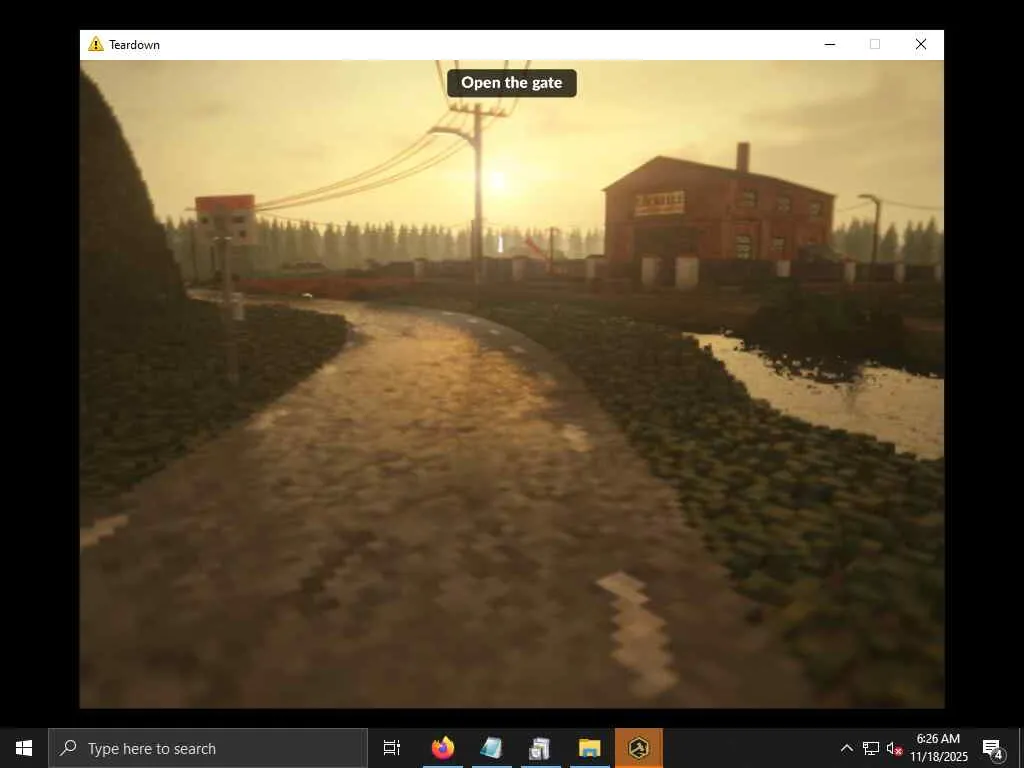Open the clock showing 6:26 AM
This screenshot has width=1024, height=768.
click(938, 748)
